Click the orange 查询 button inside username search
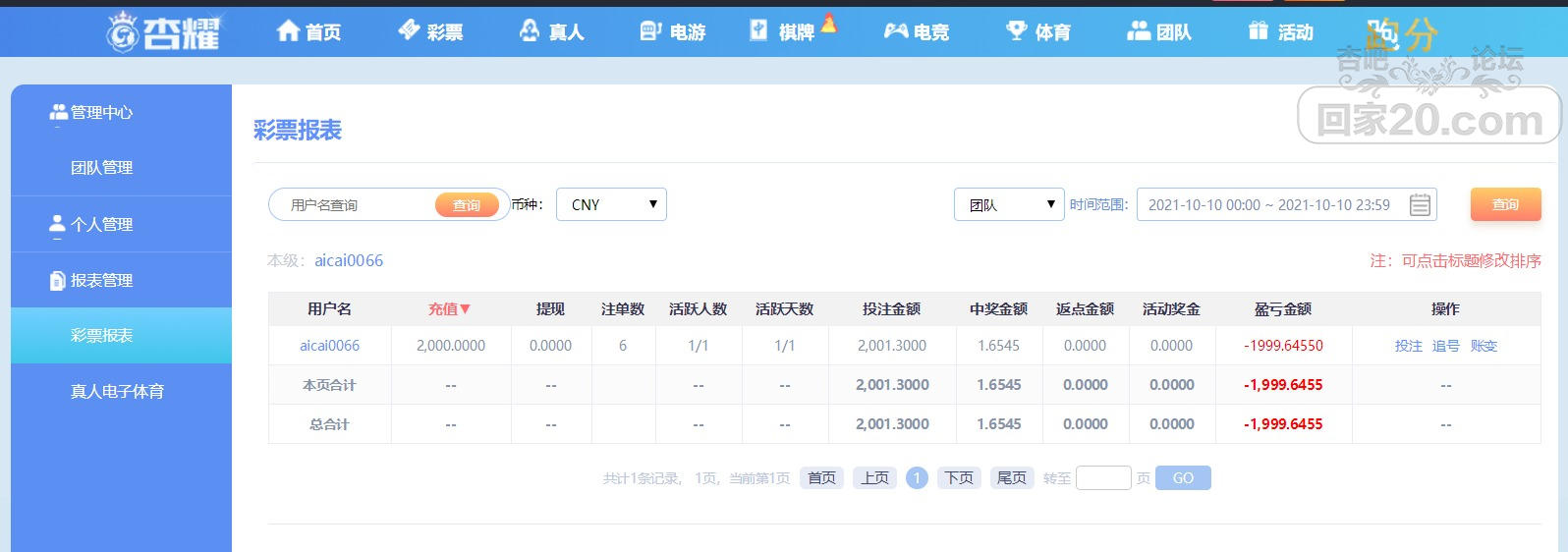The width and height of the screenshot is (1568, 552). click(x=467, y=204)
